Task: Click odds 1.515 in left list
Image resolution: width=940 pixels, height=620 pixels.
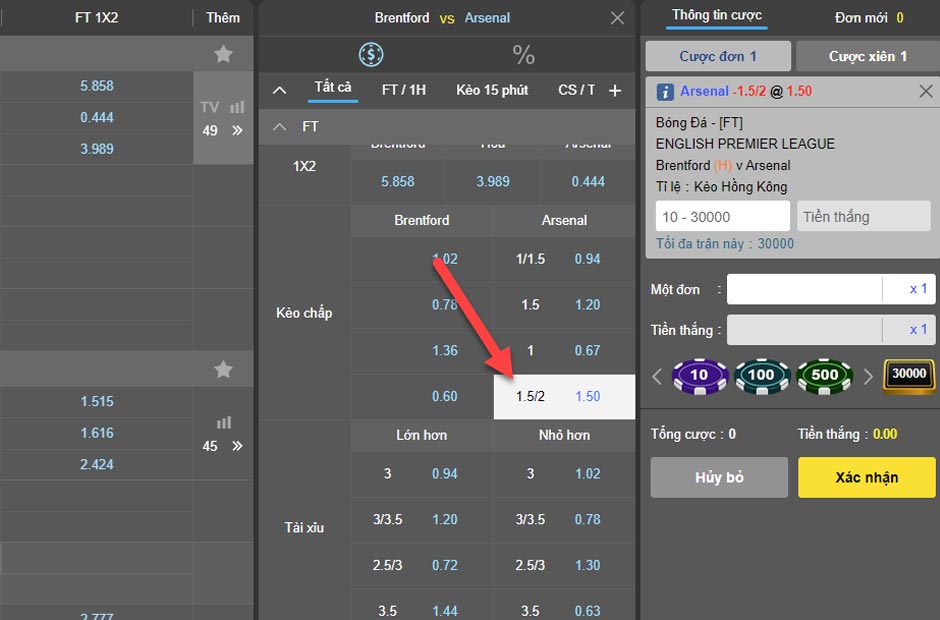Action: [x=97, y=401]
